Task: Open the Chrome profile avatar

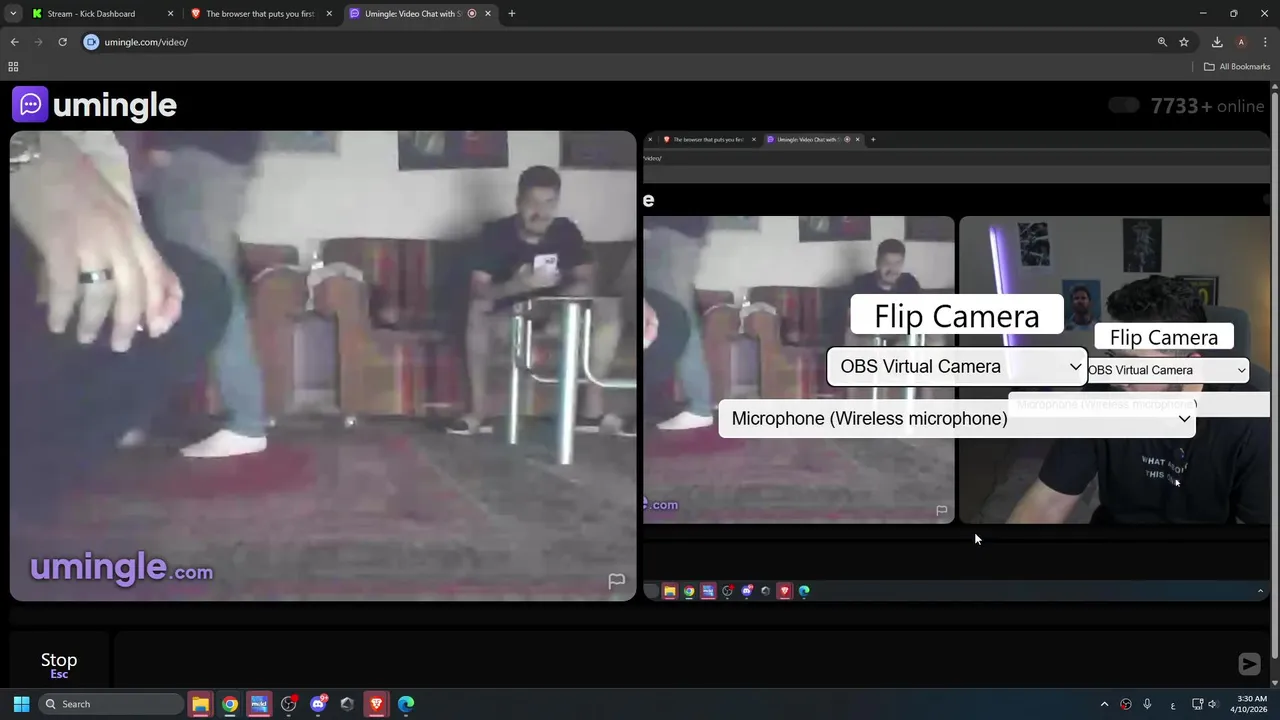Action: coord(1241,42)
